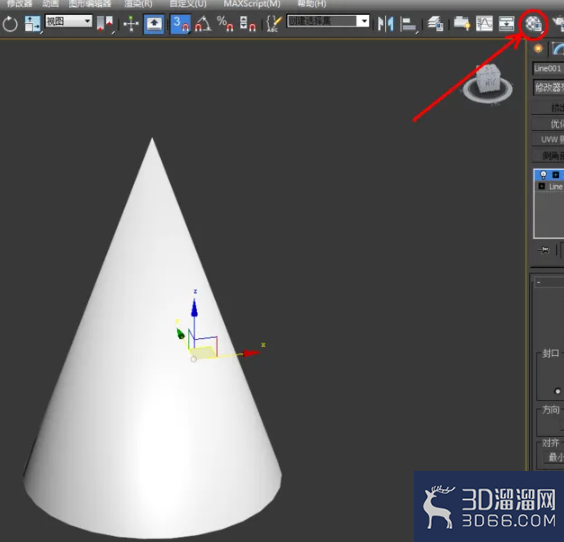
Task: Click the 创建选择集 named selection field
Action: 323,21
